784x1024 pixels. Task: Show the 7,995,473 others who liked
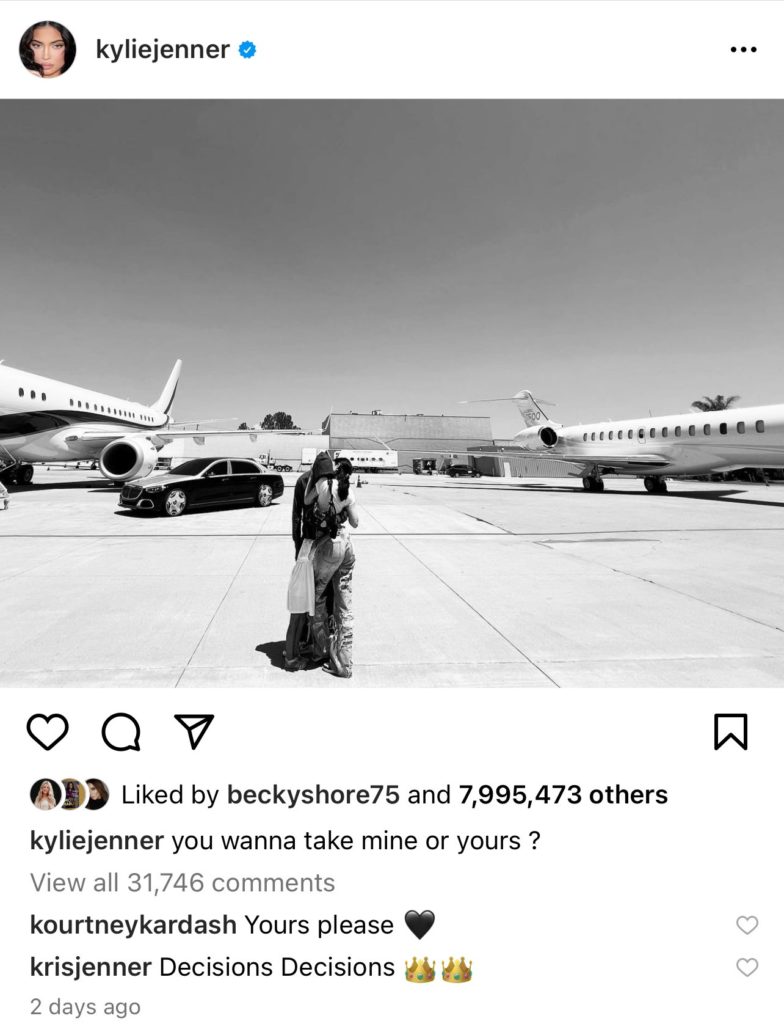(563, 795)
